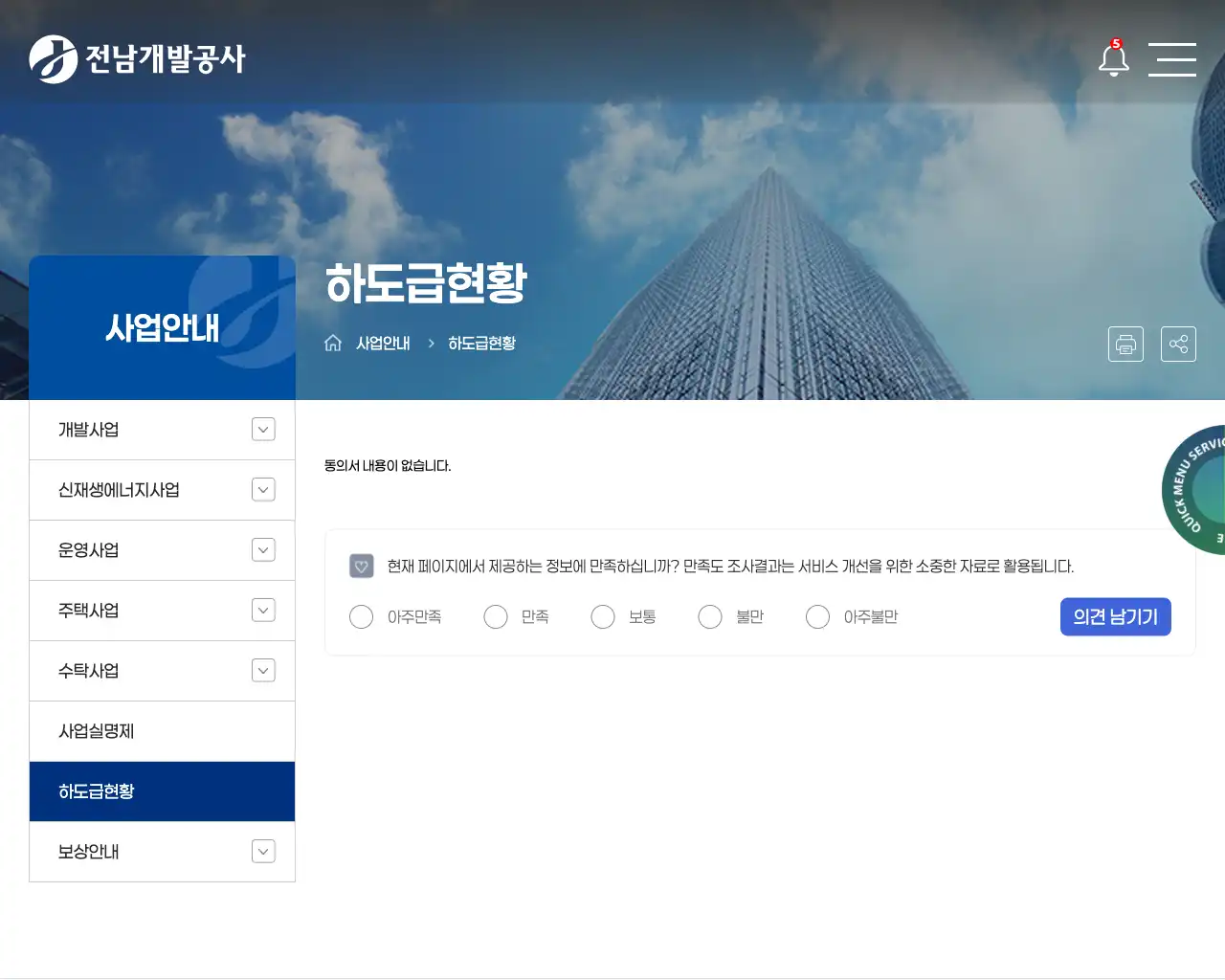The height and width of the screenshot is (980, 1225).
Task: Open the 주택사업 sidebar menu item
Action: (162, 611)
